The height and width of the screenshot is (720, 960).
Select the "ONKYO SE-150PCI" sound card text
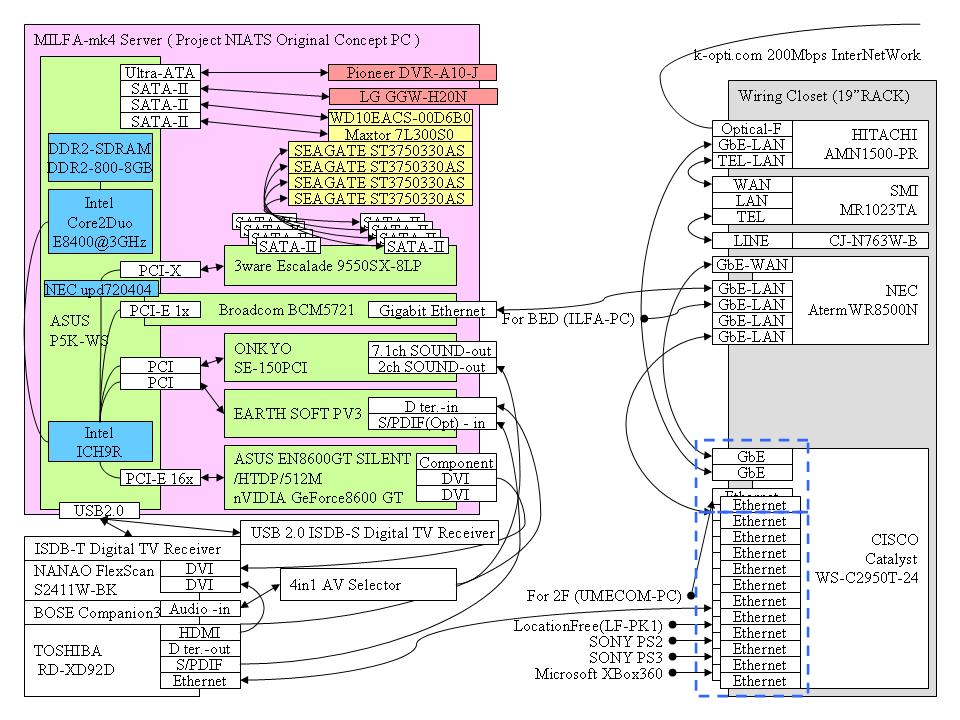(x=270, y=358)
